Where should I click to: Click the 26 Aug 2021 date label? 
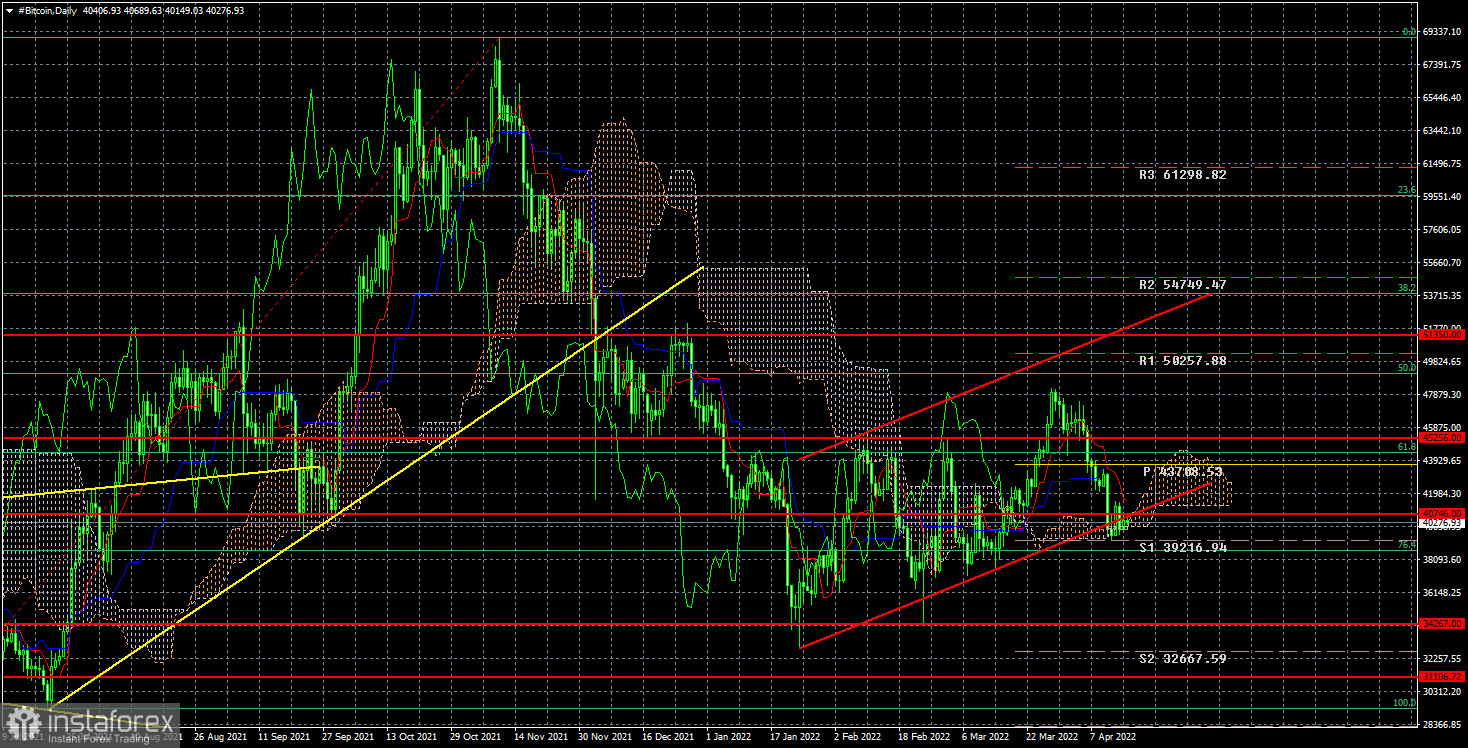click(218, 736)
